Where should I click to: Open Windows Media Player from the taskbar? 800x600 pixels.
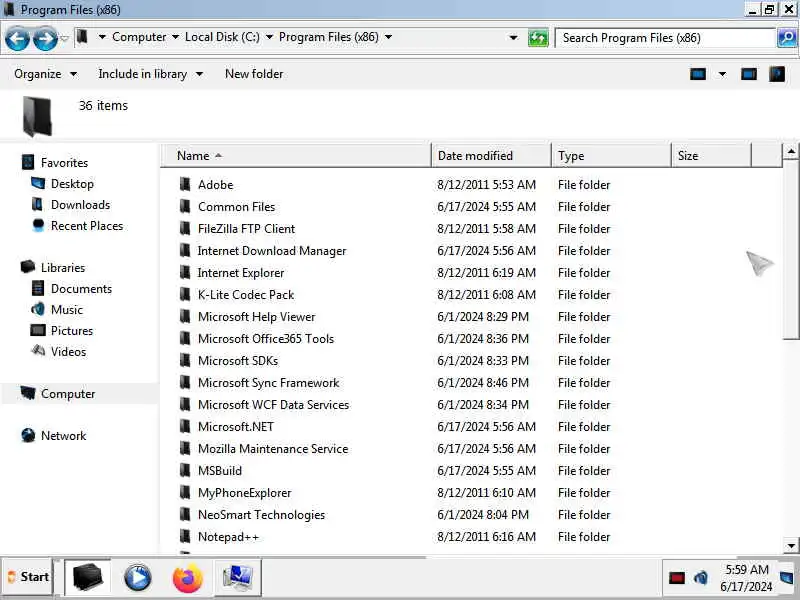pyautogui.click(x=137, y=578)
